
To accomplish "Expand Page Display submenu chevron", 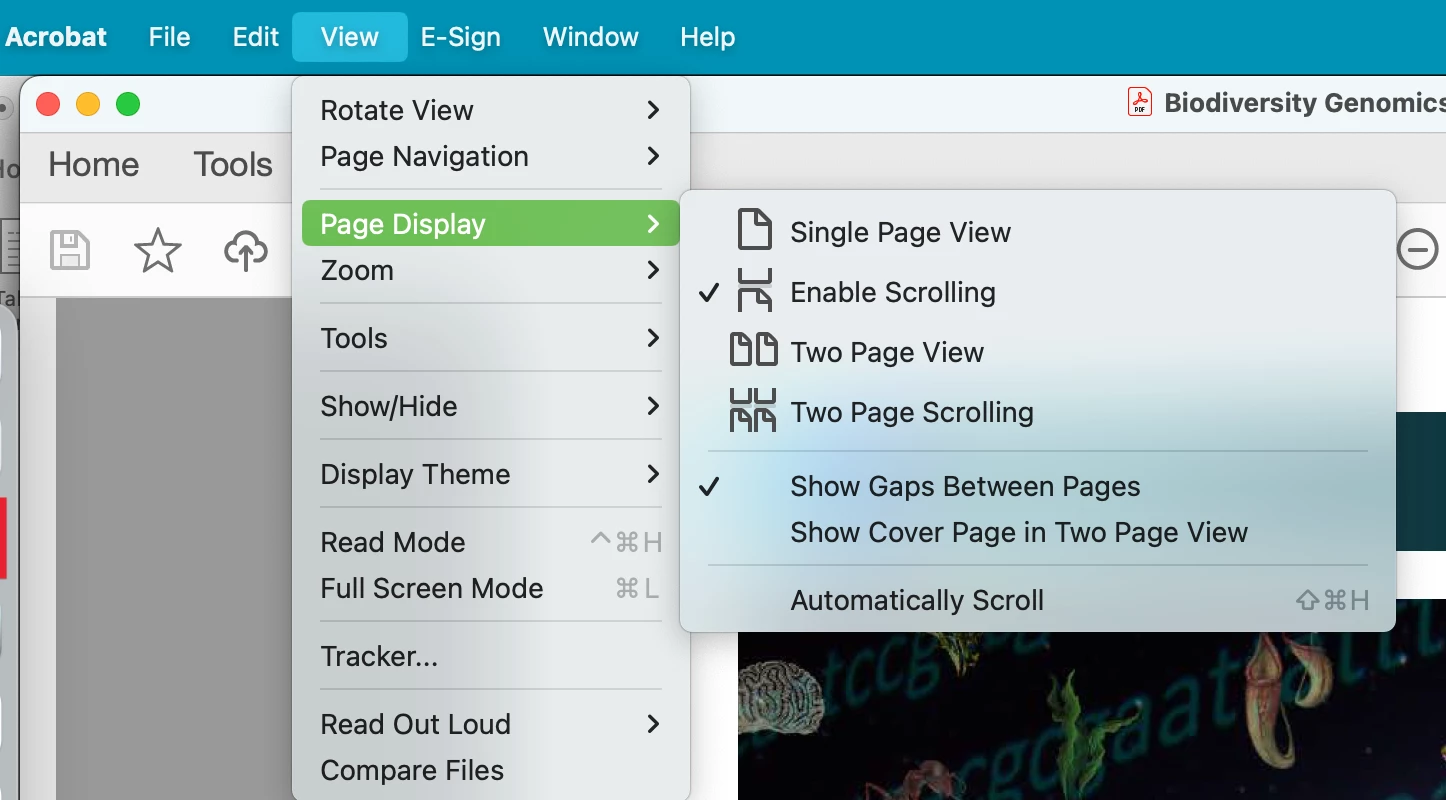I will 653,224.
